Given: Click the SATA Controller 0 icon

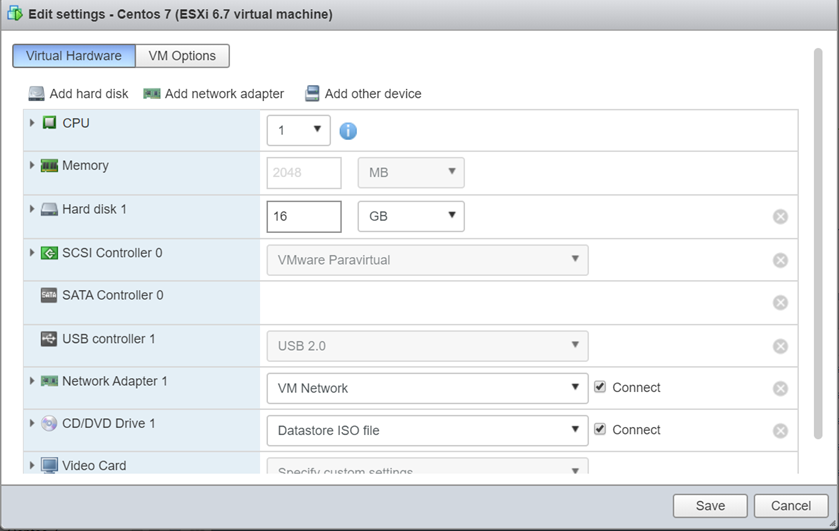Looking at the screenshot, I should point(49,295).
